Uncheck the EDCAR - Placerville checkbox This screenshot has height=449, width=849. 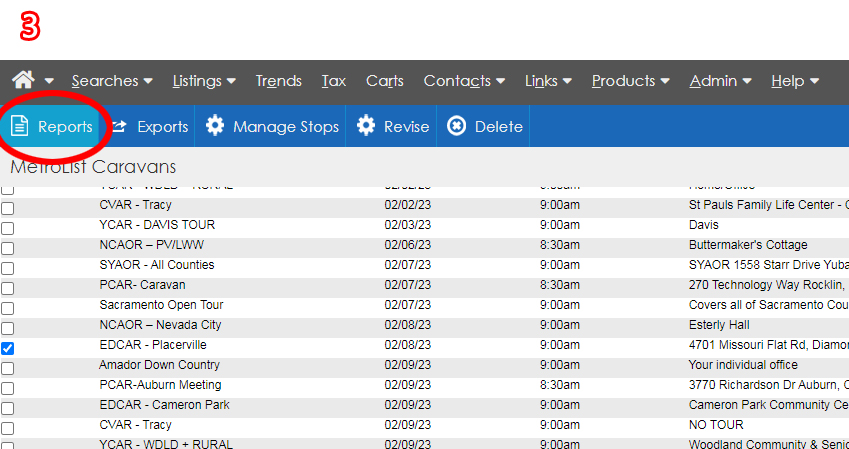point(7,349)
